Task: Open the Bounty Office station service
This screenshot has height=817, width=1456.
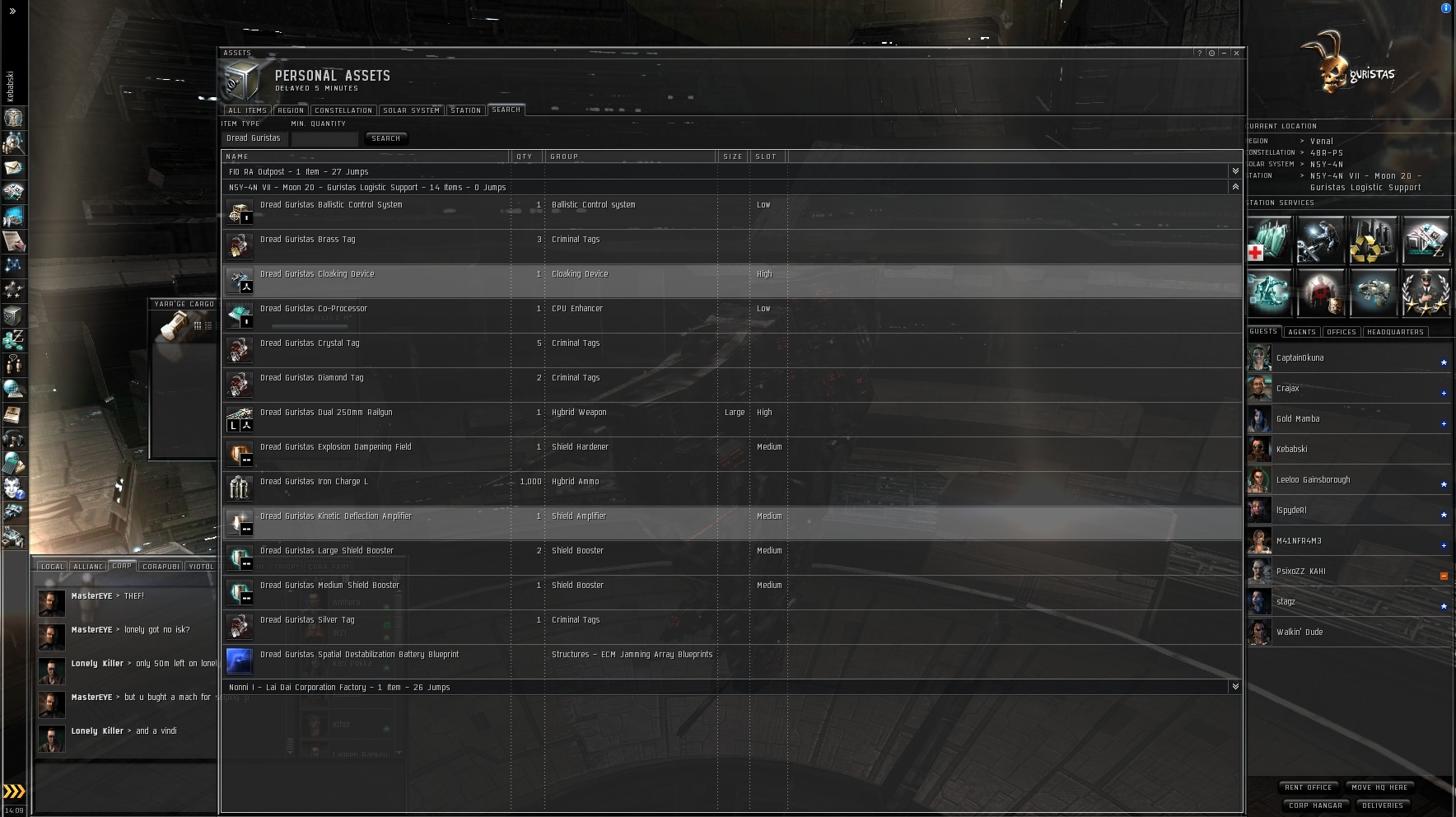Action: (1321, 292)
